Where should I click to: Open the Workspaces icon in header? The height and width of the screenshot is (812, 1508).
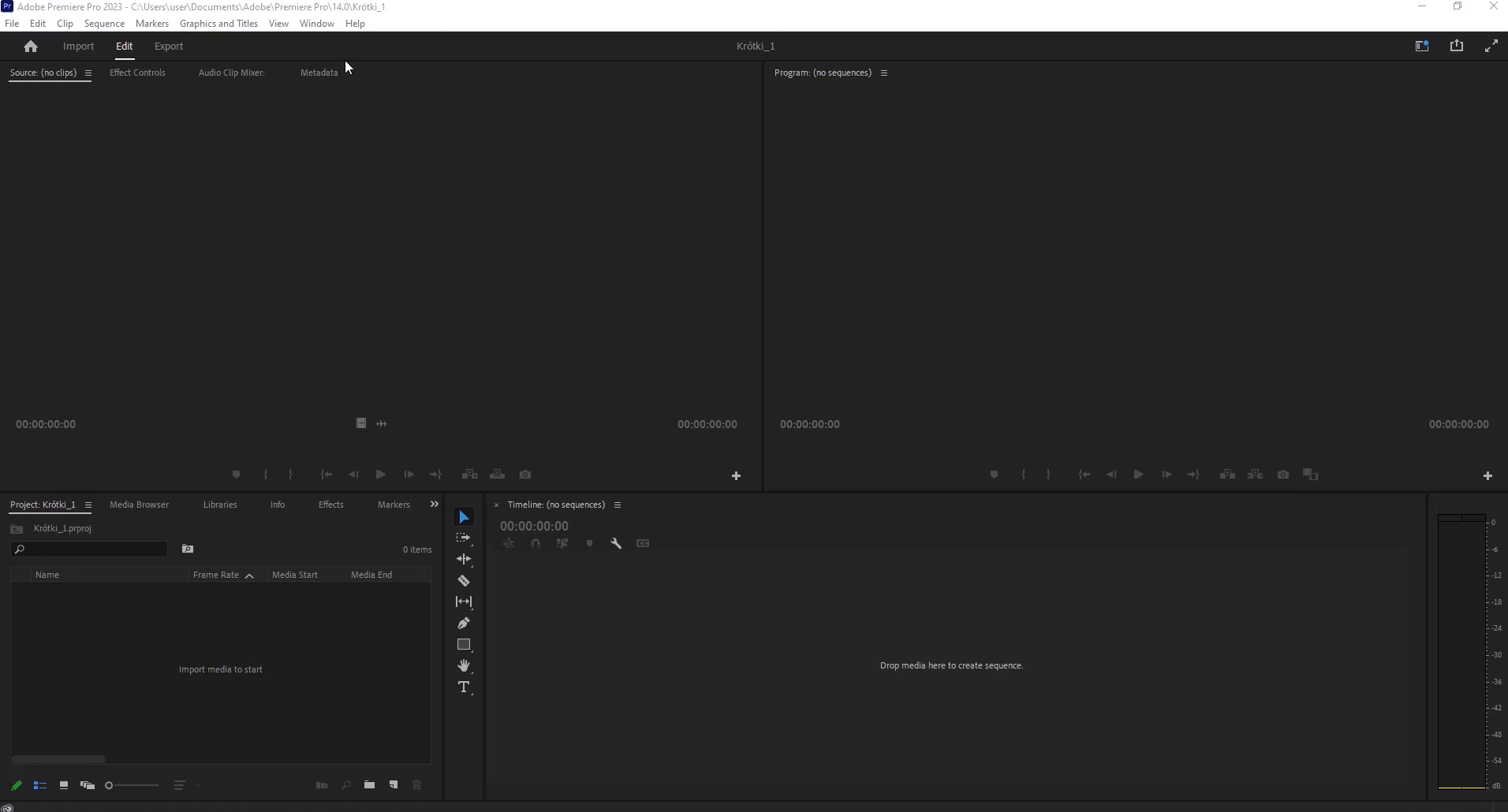1422,47
